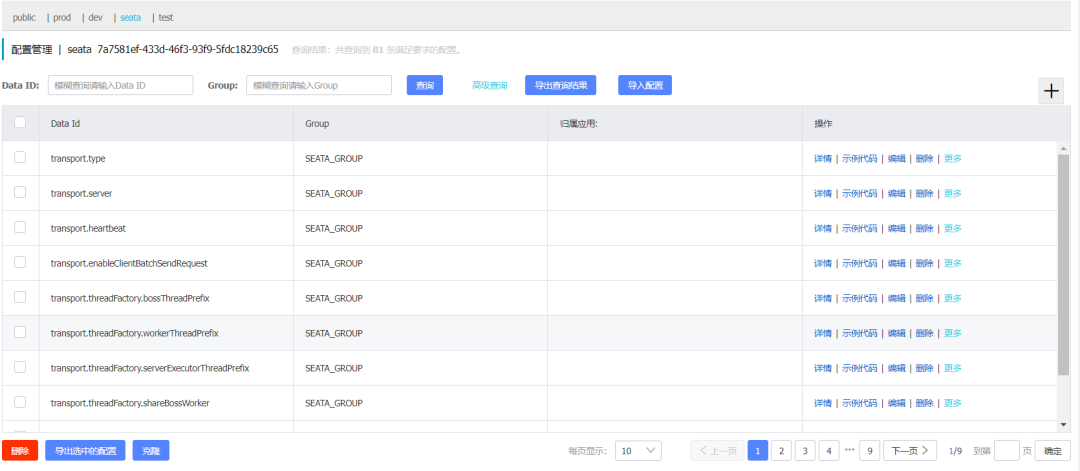Open the items-per-page dropdown showing 10
Image resolution: width=1080 pixels, height=471 pixels.
pyautogui.click(x=638, y=451)
